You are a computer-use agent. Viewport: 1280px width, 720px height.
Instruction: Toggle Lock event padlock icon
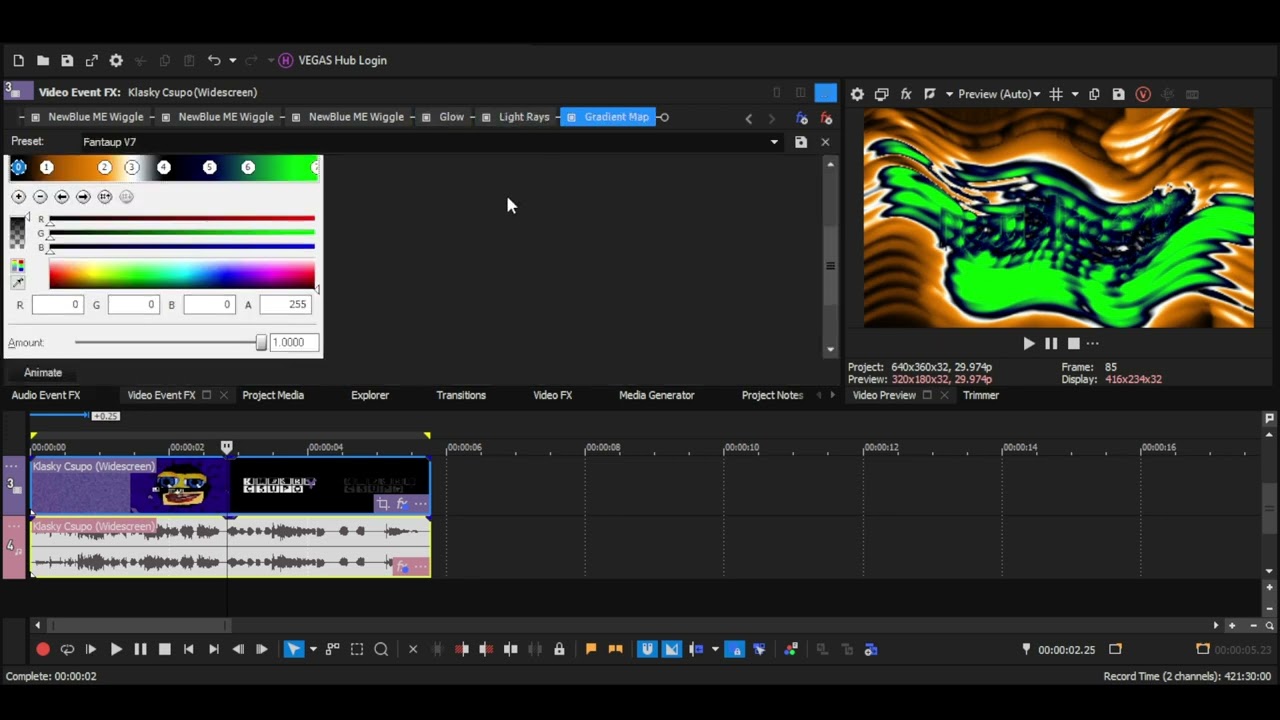point(559,650)
